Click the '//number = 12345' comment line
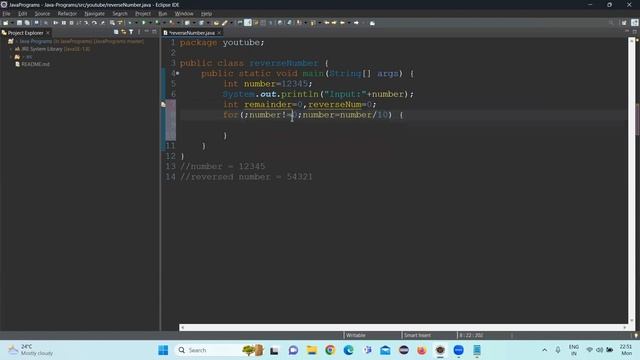Viewport: 640px width, 360px height. (222, 167)
